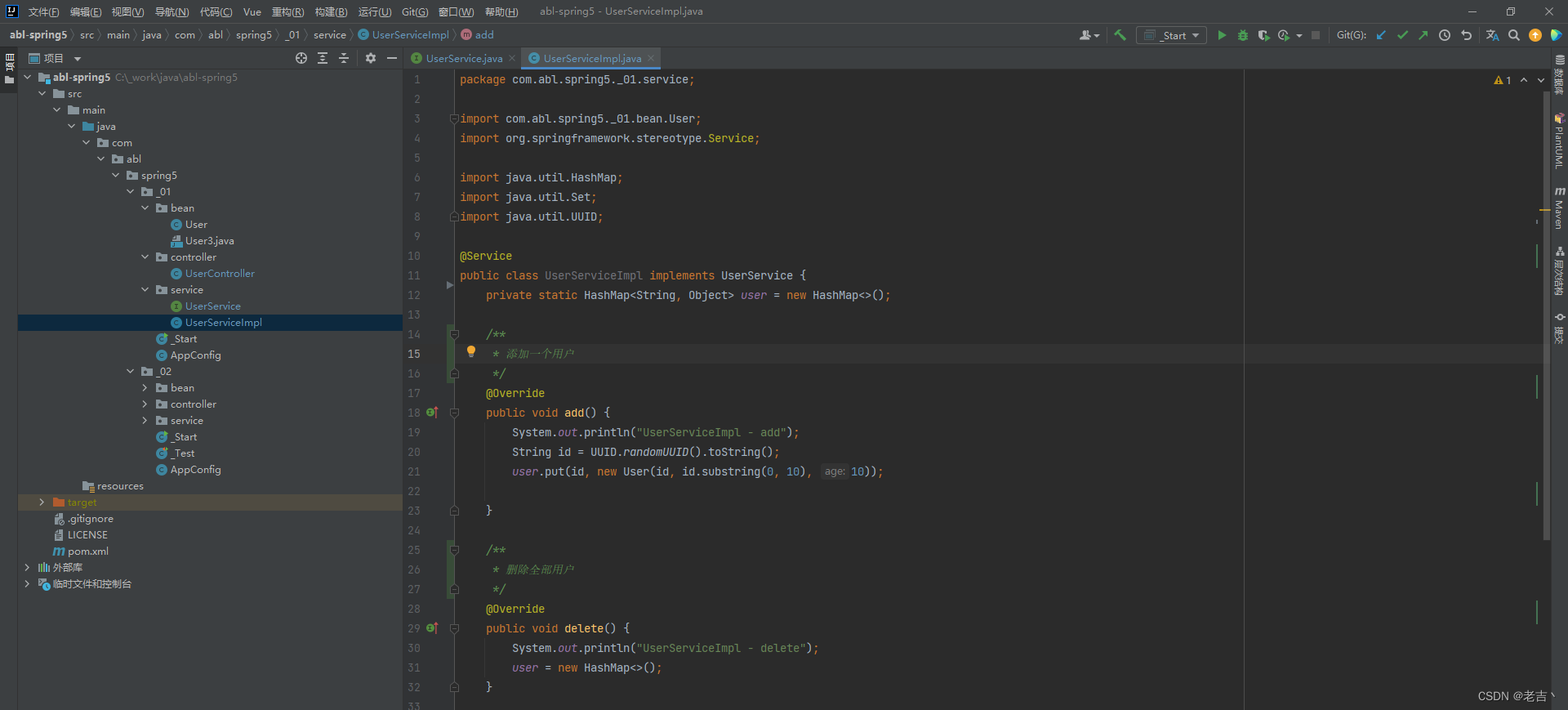
Task: Select .gitignore file in tree
Action: point(90,518)
